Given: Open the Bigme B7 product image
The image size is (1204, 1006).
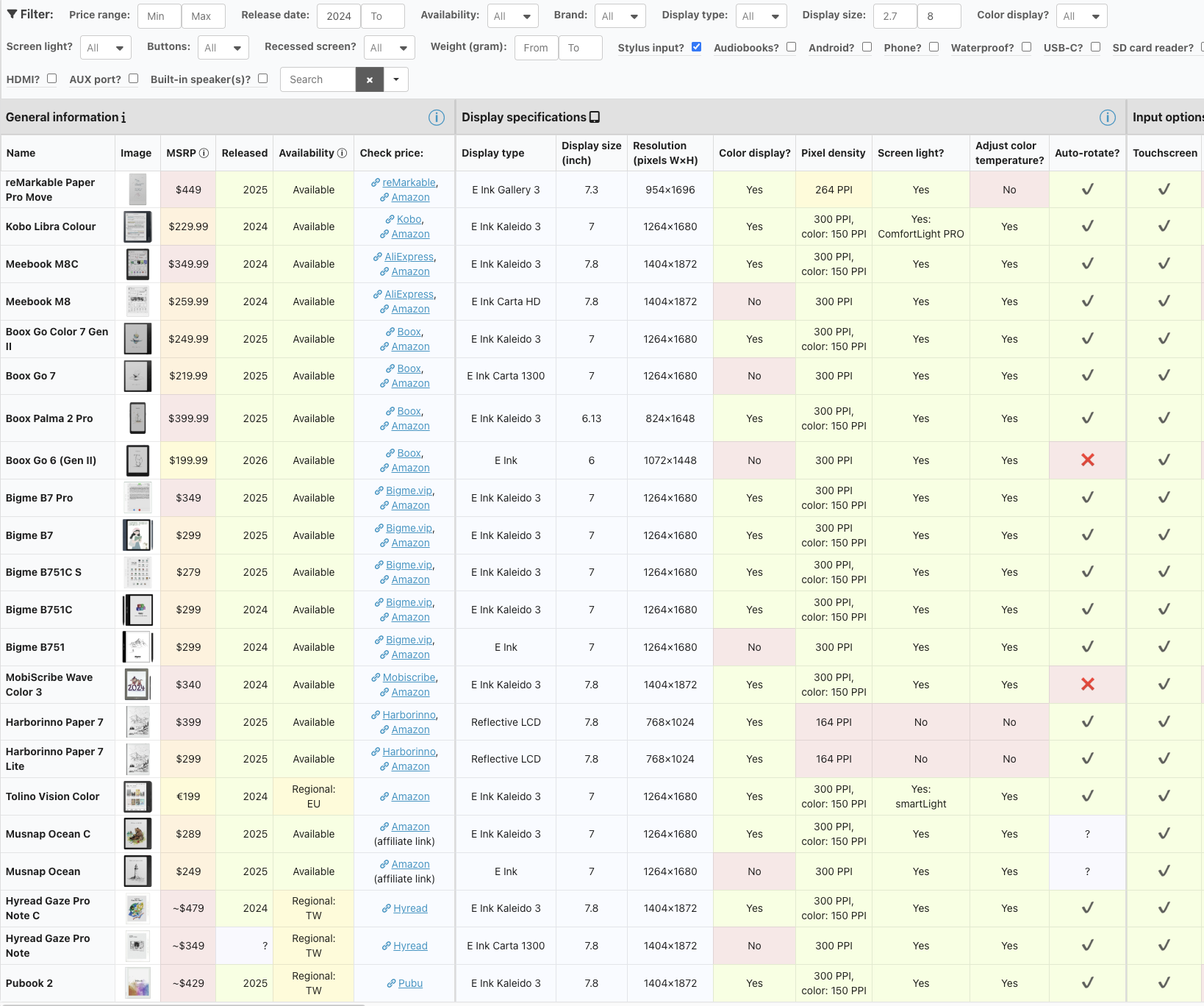Looking at the screenshot, I should pos(137,535).
